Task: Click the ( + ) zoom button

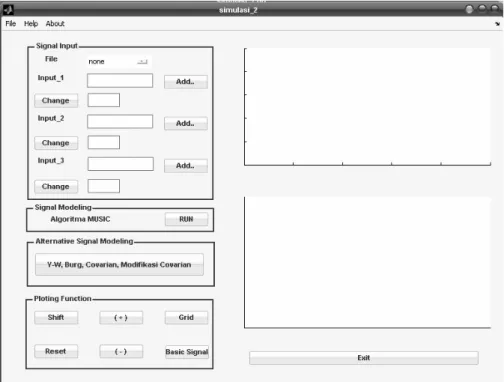Action: tap(121, 318)
